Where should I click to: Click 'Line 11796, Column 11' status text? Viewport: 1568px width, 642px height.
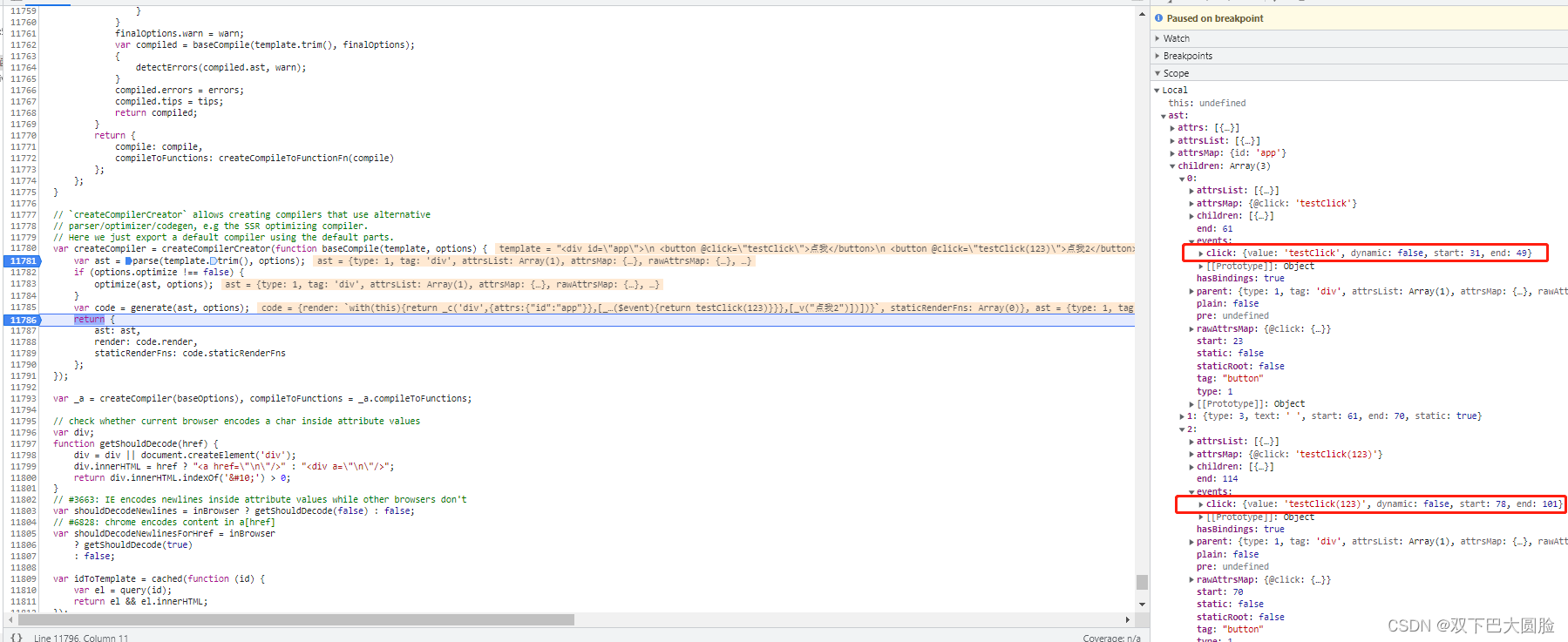tap(81, 638)
